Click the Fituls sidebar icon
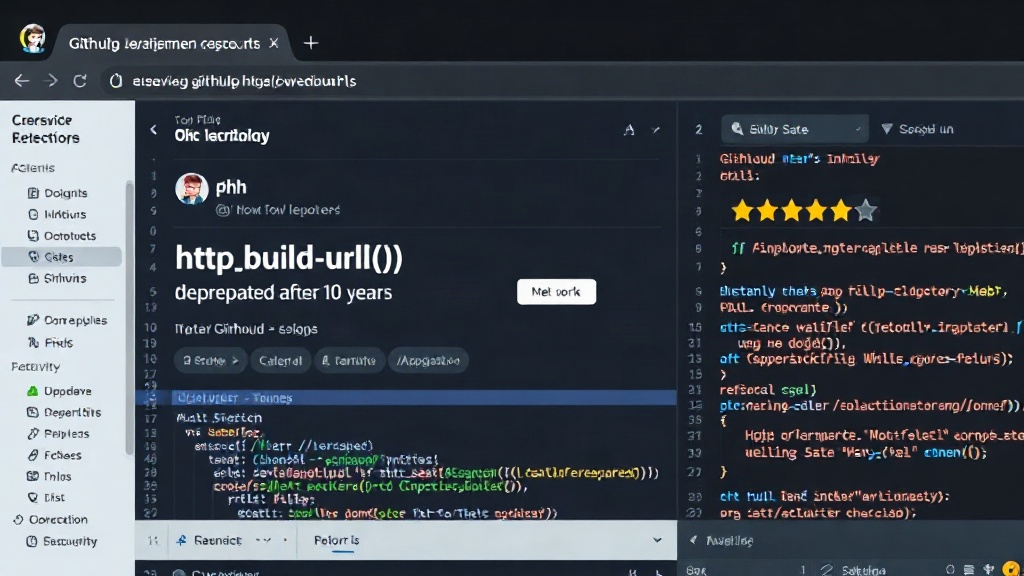 tap(33, 342)
